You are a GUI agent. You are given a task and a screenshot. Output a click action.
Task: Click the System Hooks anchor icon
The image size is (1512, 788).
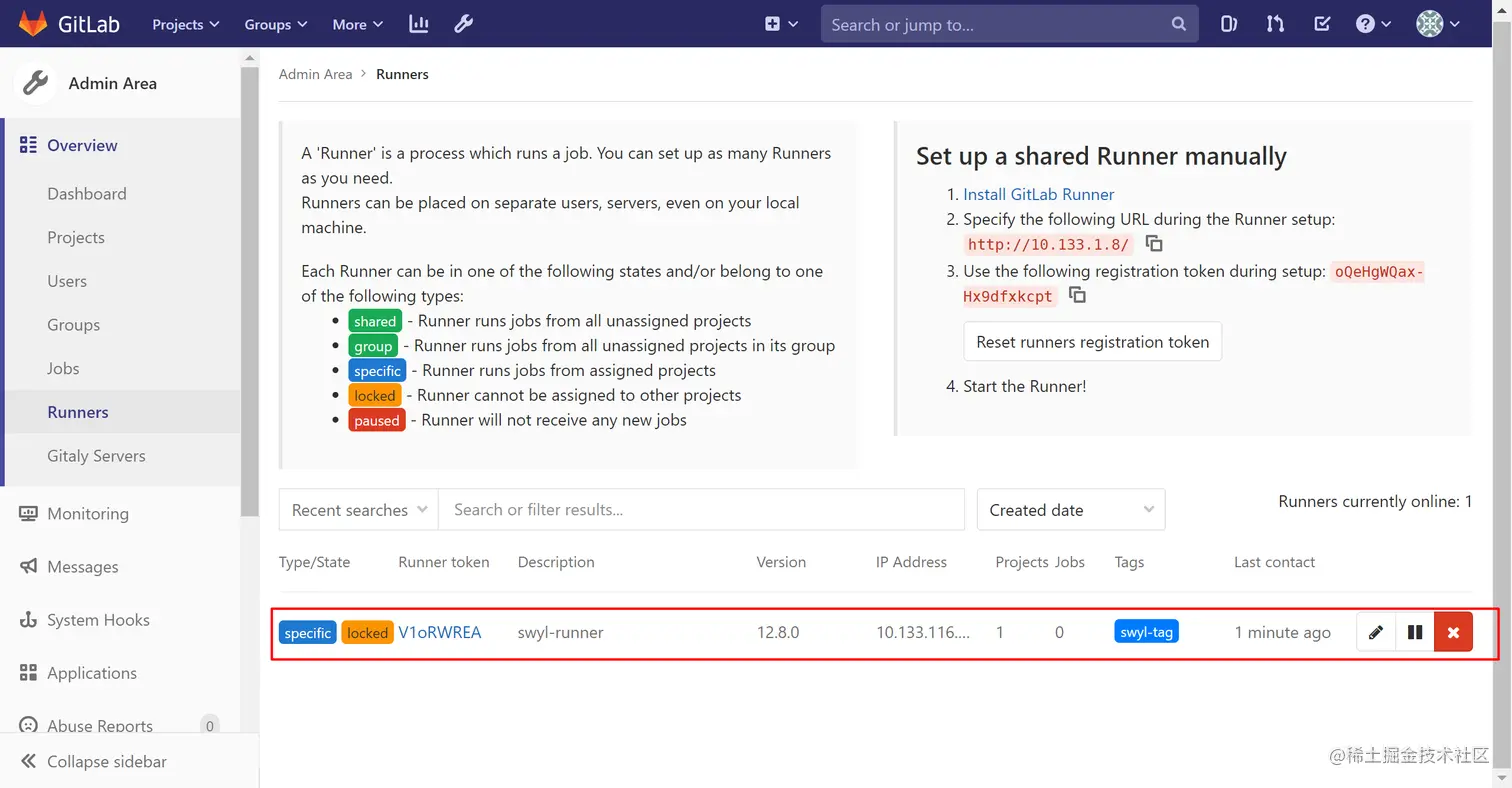pyautogui.click(x=28, y=620)
